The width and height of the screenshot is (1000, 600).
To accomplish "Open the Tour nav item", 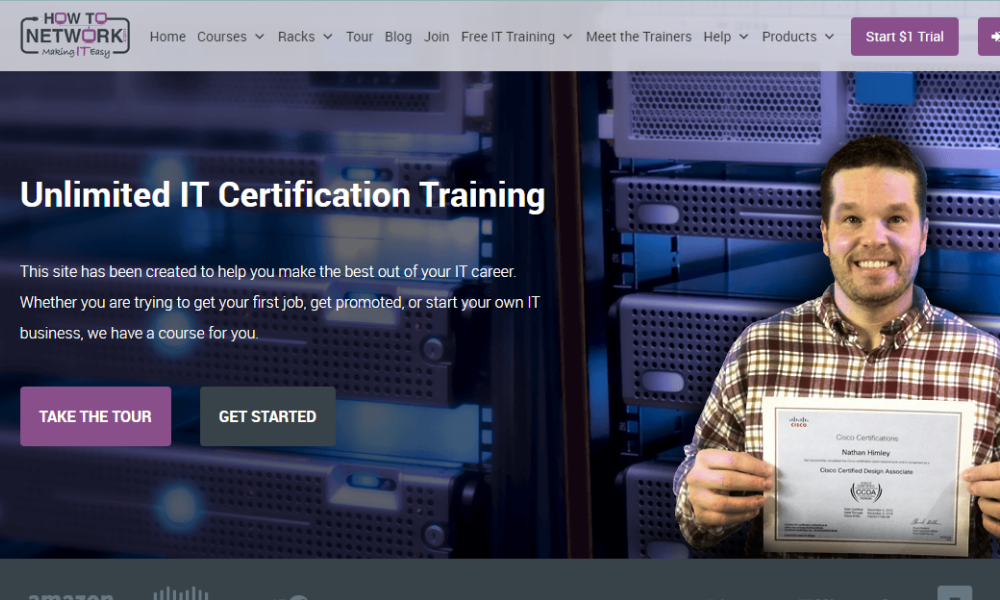I will tap(359, 36).
